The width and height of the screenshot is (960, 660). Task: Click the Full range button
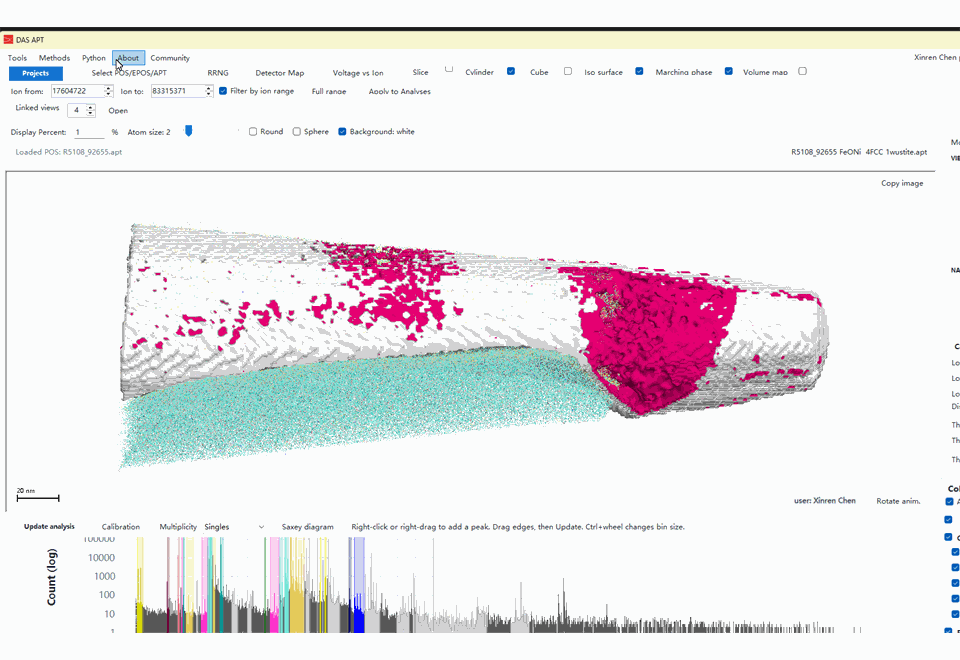(329, 91)
